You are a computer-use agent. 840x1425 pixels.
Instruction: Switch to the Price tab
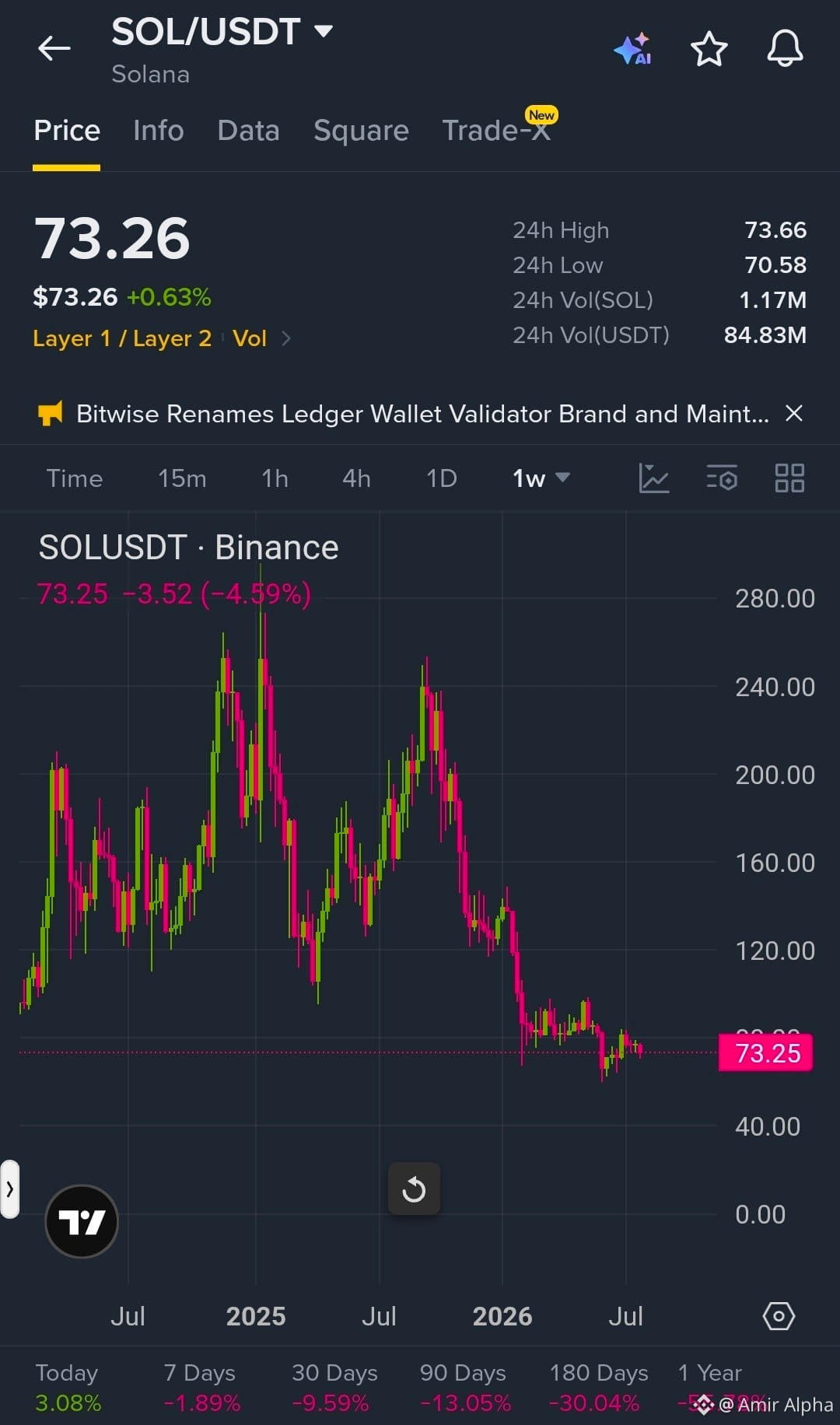67,131
